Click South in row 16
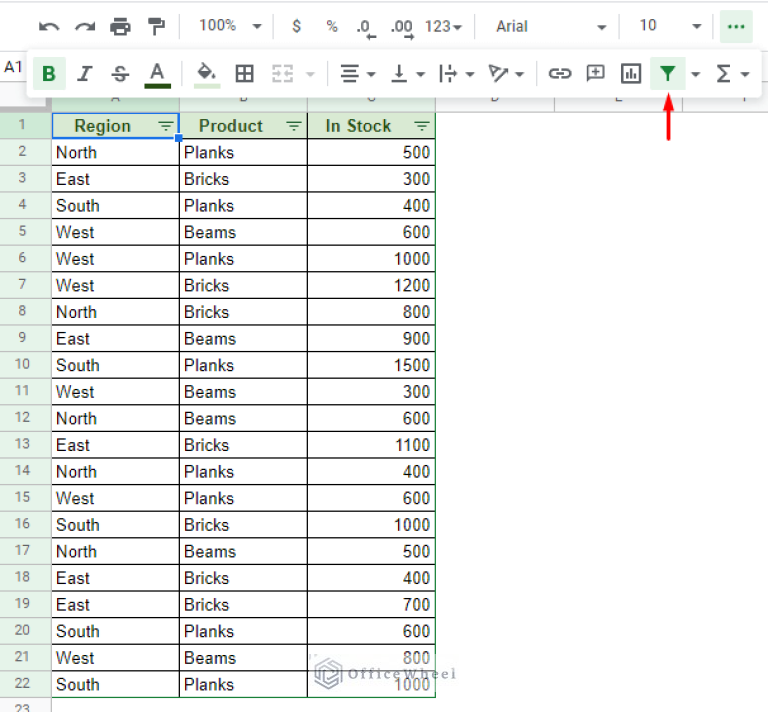 point(116,525)
